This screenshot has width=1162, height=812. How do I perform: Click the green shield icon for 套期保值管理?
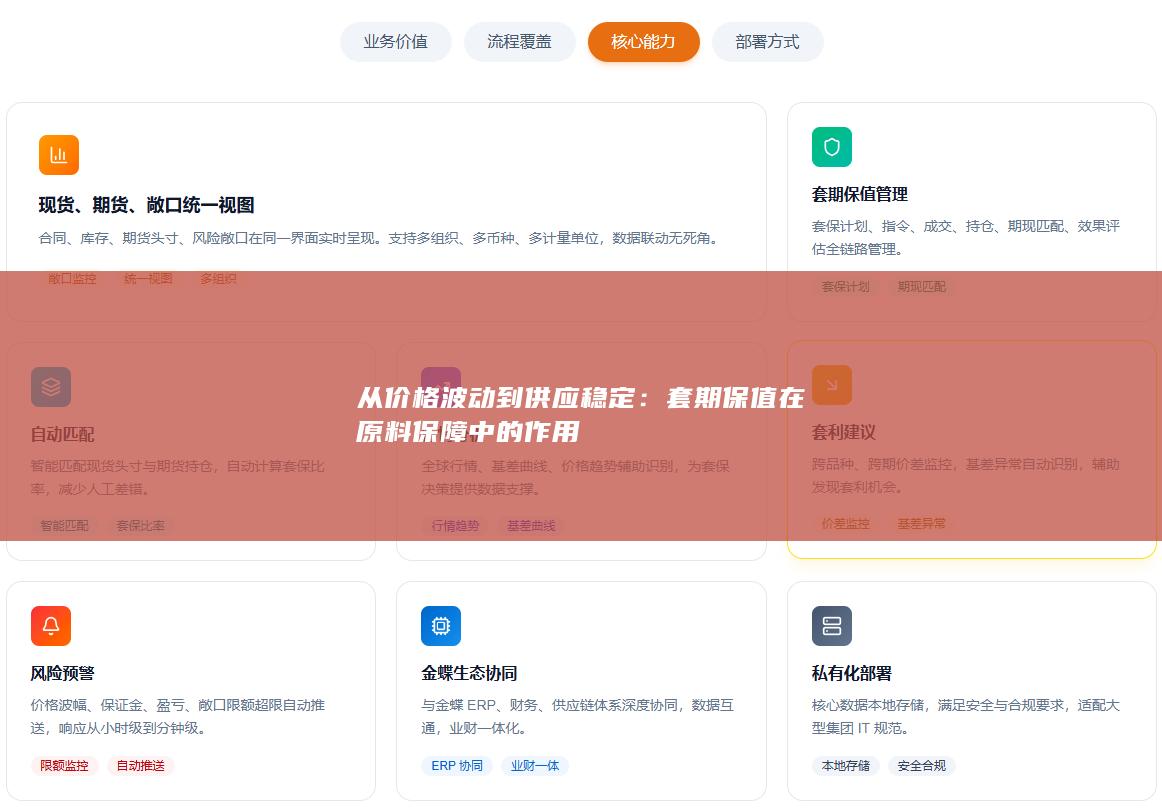coord(831,147)
